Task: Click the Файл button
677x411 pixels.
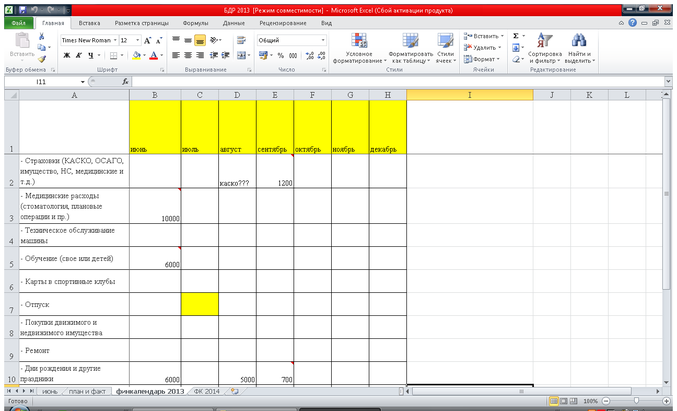Action: [x=19, y=21]
